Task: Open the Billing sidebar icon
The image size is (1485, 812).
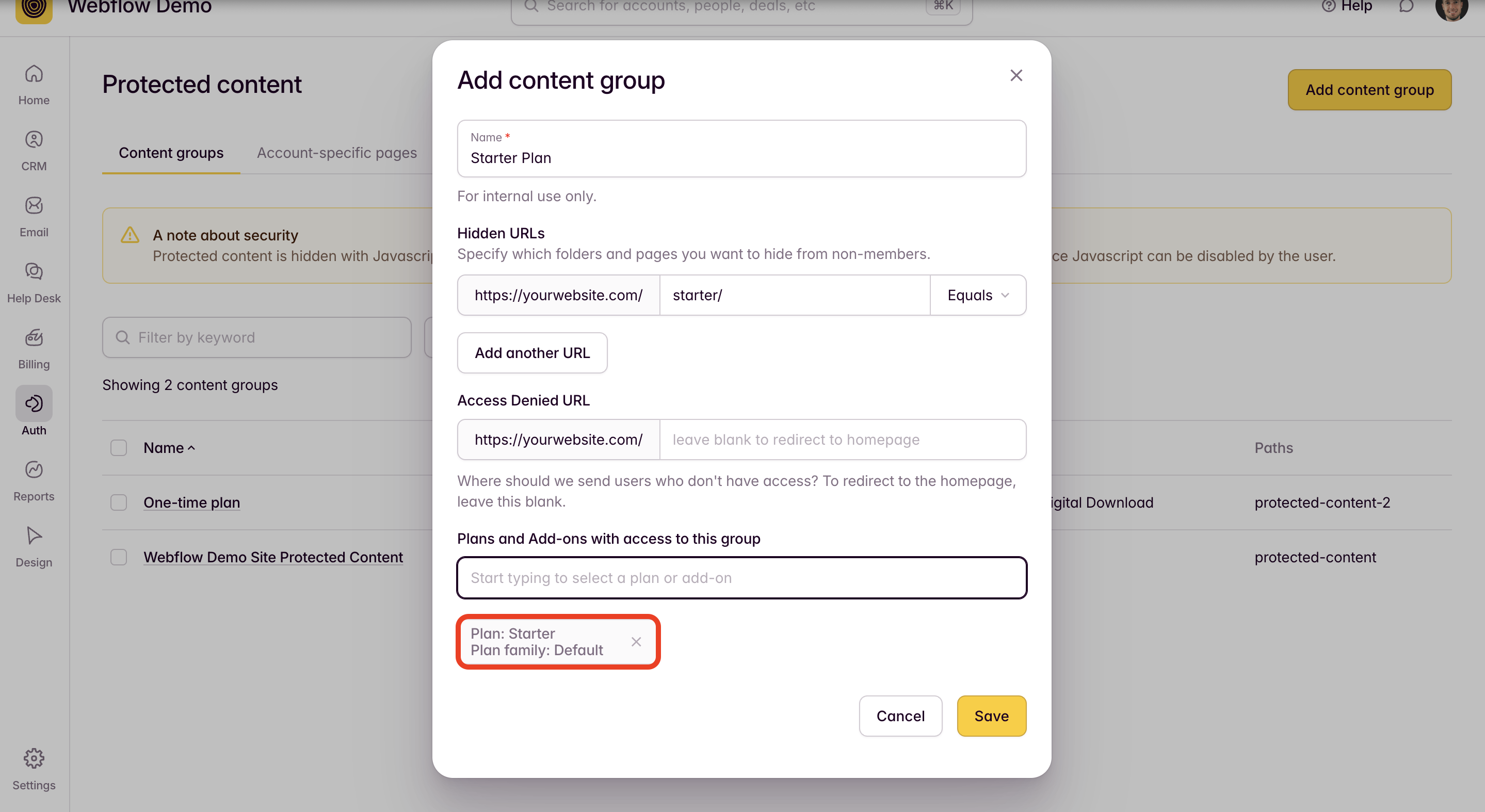Action: click(x=34, y=348)
